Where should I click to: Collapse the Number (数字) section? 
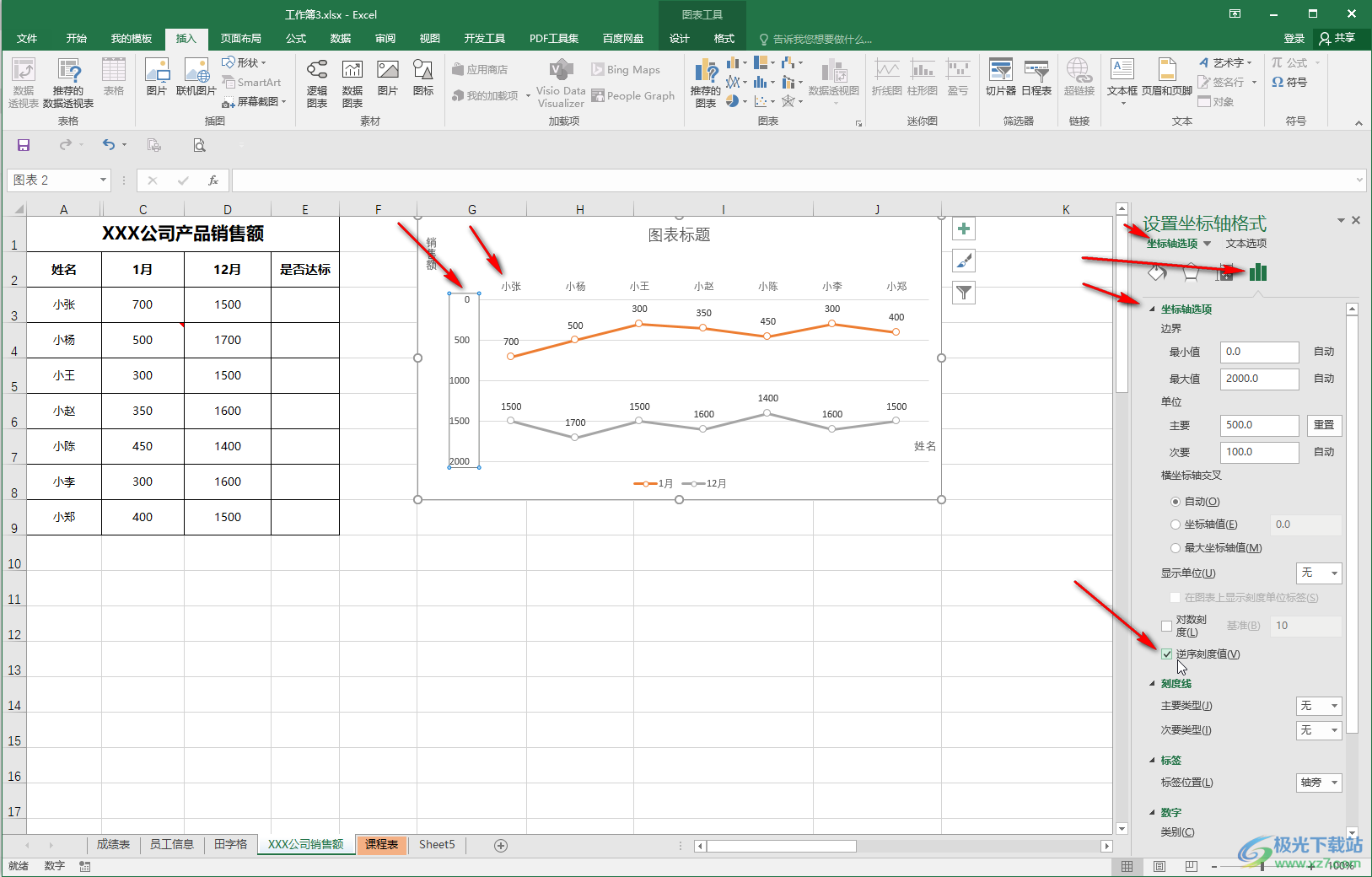pos(1153,813)
